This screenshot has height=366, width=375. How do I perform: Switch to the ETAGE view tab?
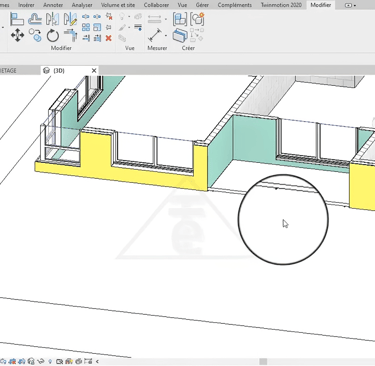[x=8, y=71]
